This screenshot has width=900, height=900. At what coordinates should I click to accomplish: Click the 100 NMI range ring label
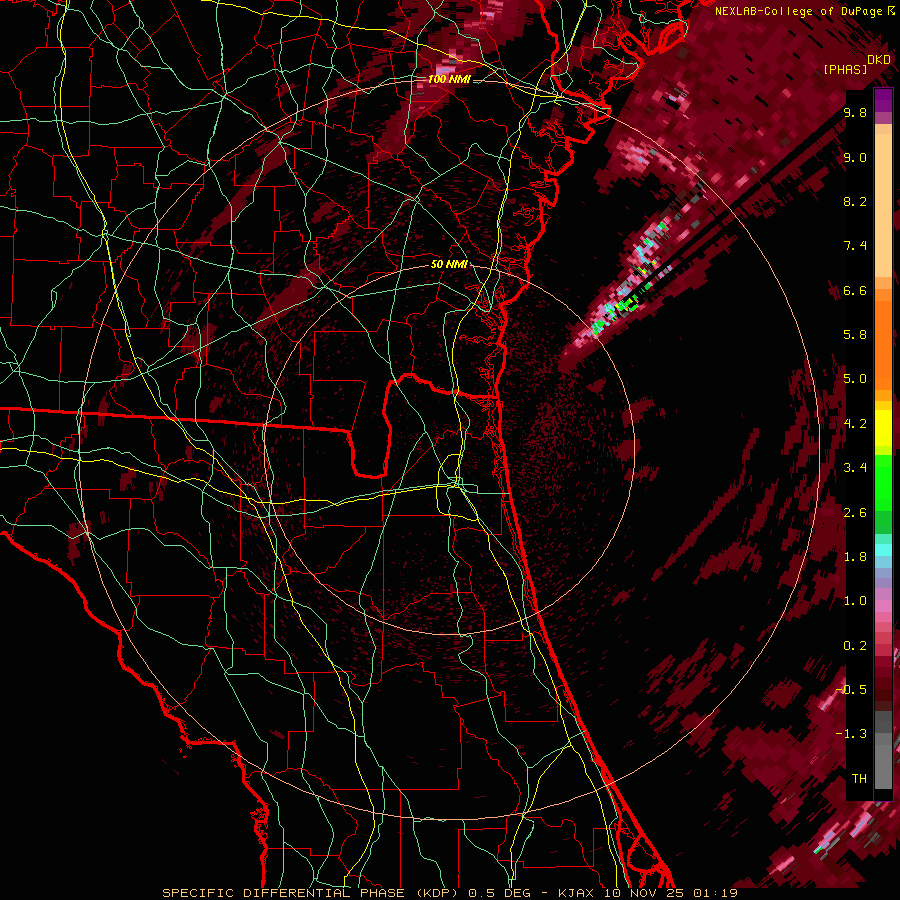pos(449,79)
